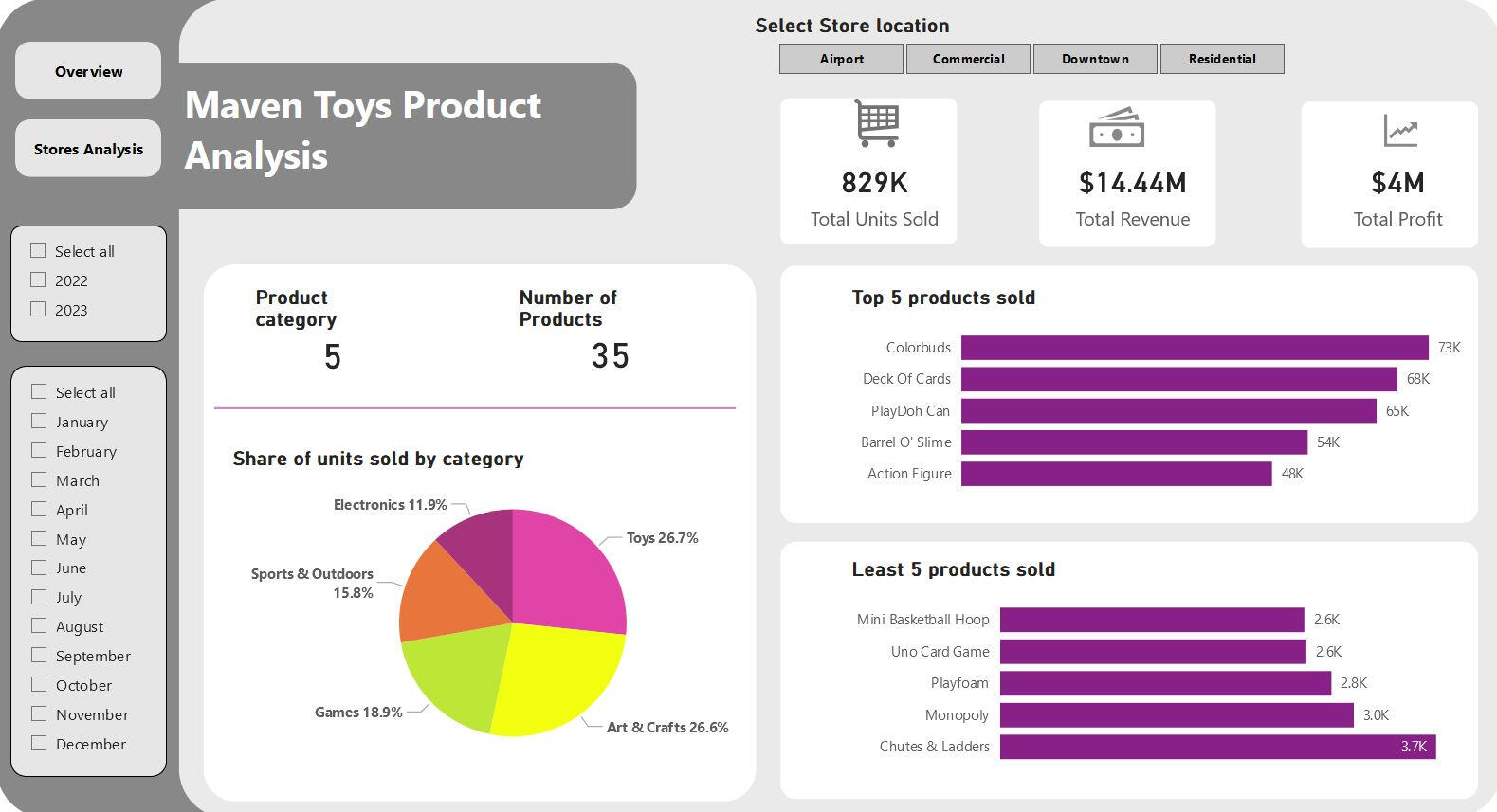1497x812 pixels.
Task: Click the shopping cart icon above Total Units Sold
Action: [876, 124]
